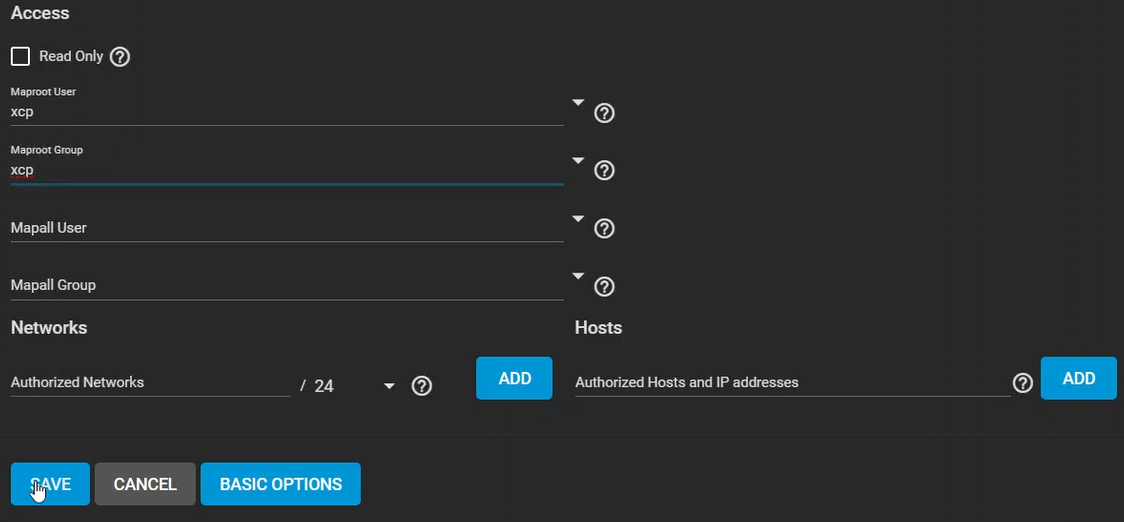Show help for Authorized Hosts field
The image size is (1124, 522).
coord(1022,383)
